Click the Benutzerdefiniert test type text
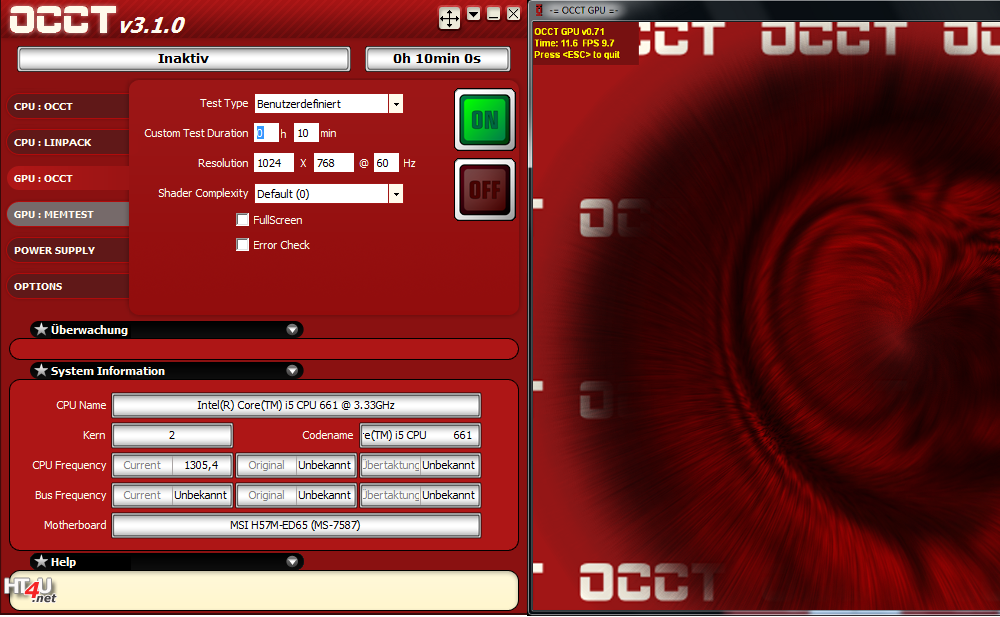Image resolution: width=1000 pixels, height=617 pixels. (298, 104)
